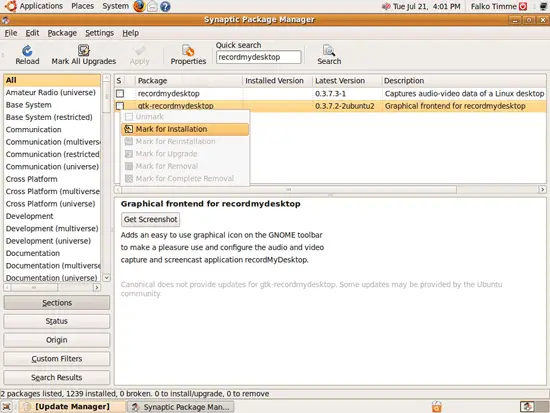
Task: Click the Get Screenshot button
Action: tap(150, 219)
